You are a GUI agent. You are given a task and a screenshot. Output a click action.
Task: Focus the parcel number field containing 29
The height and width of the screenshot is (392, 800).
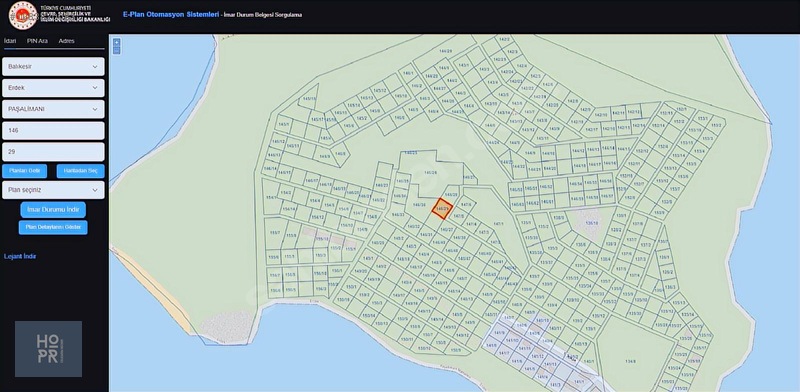click(x=53, y=152)
